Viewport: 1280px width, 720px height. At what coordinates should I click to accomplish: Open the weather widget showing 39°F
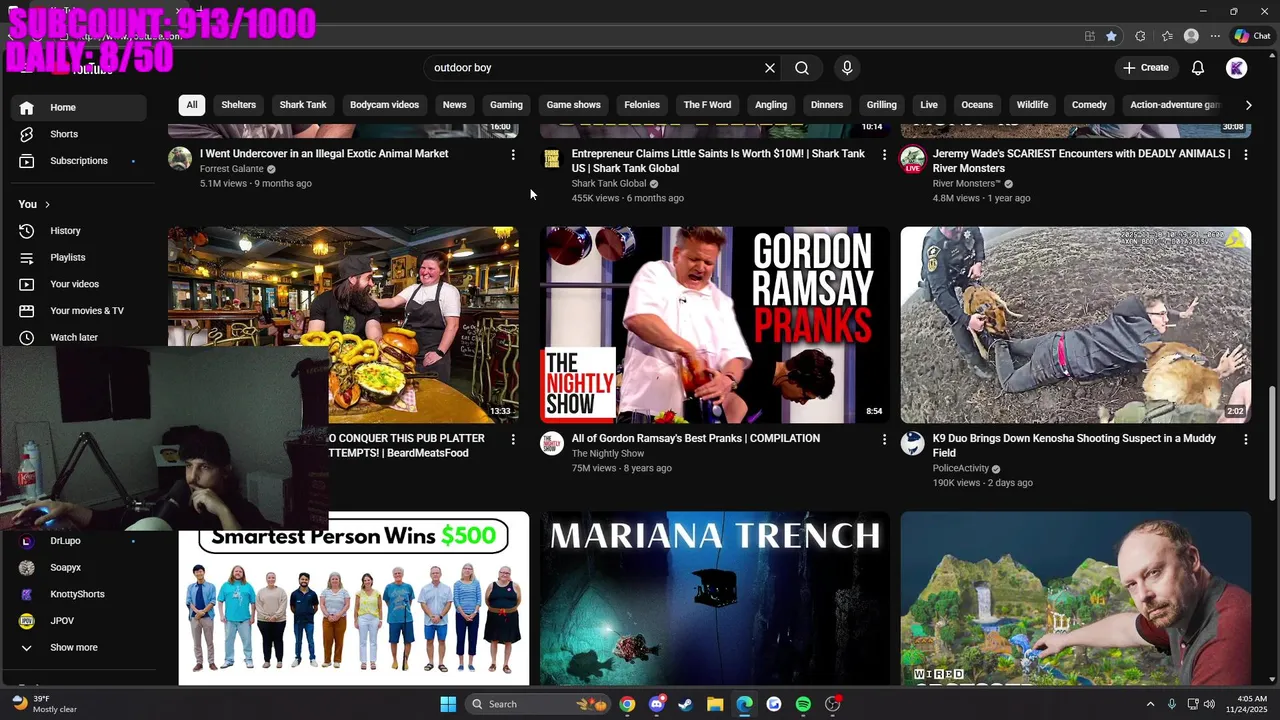point(44,704)
